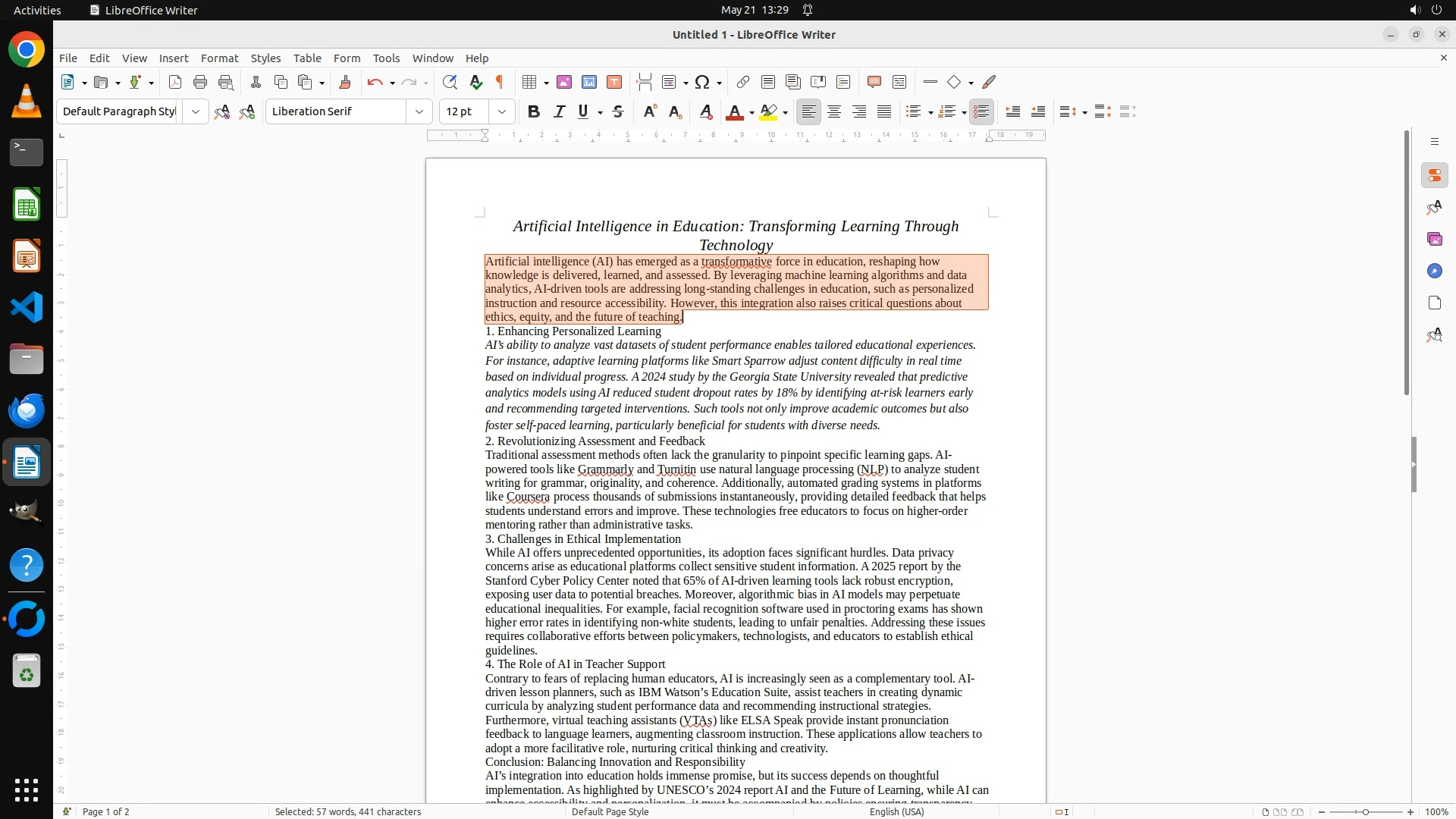The image size is (1456, 819).
Task: Insert a special character with Omega icon
Action: 702,82
